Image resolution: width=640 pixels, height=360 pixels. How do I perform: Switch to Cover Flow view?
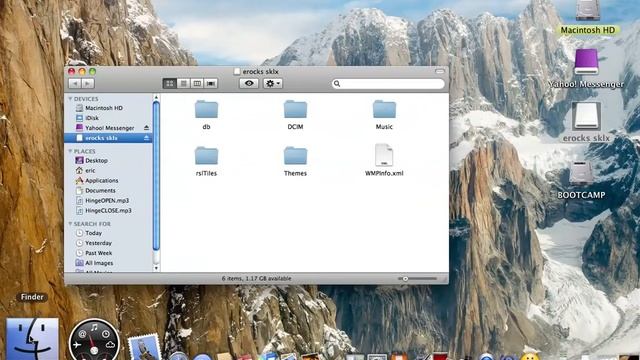(x=211, y=83)
